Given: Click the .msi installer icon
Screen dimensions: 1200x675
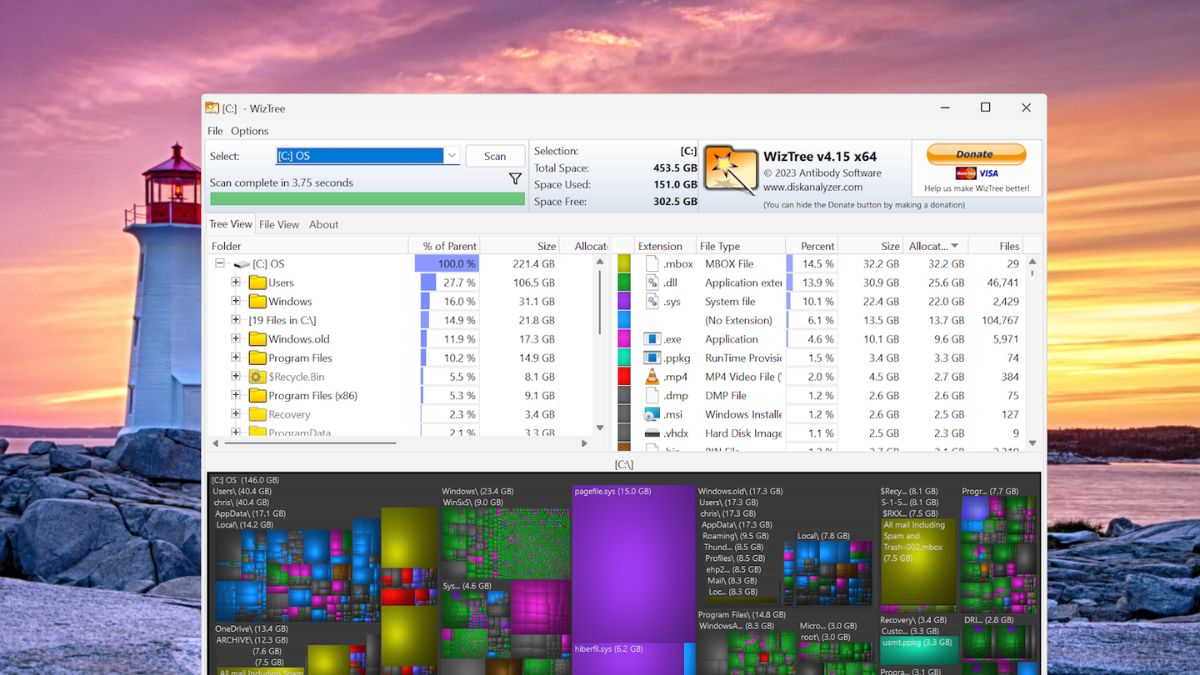Looking at the screenshot, I should coord(652,415).
